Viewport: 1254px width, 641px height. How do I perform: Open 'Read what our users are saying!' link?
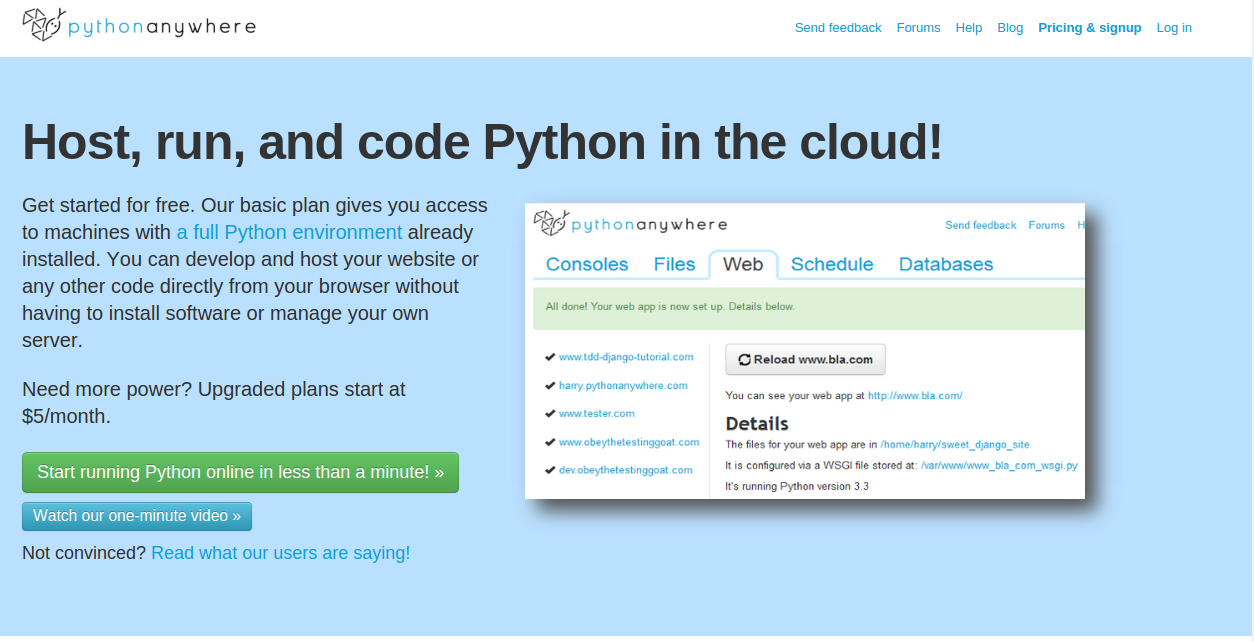(281, 553)
